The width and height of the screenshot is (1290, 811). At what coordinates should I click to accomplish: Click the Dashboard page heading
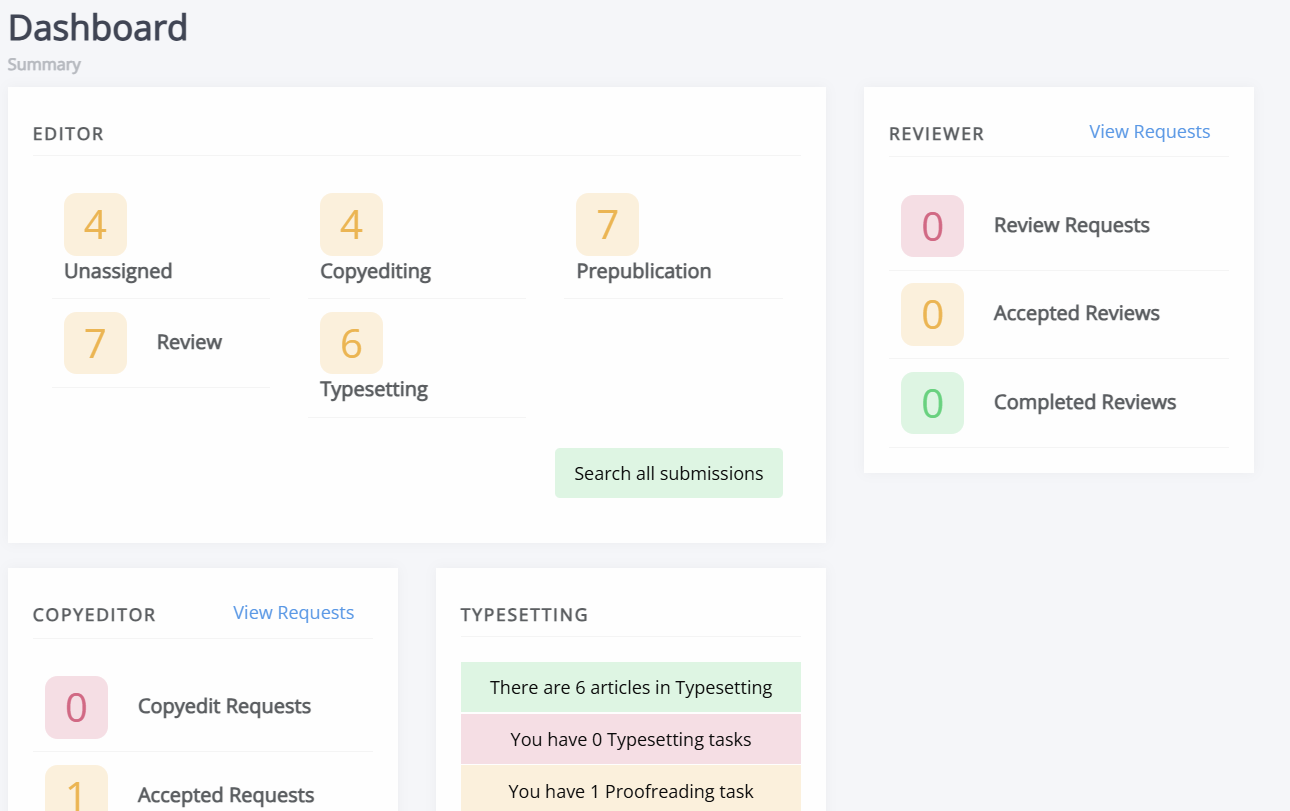[98, 27]
